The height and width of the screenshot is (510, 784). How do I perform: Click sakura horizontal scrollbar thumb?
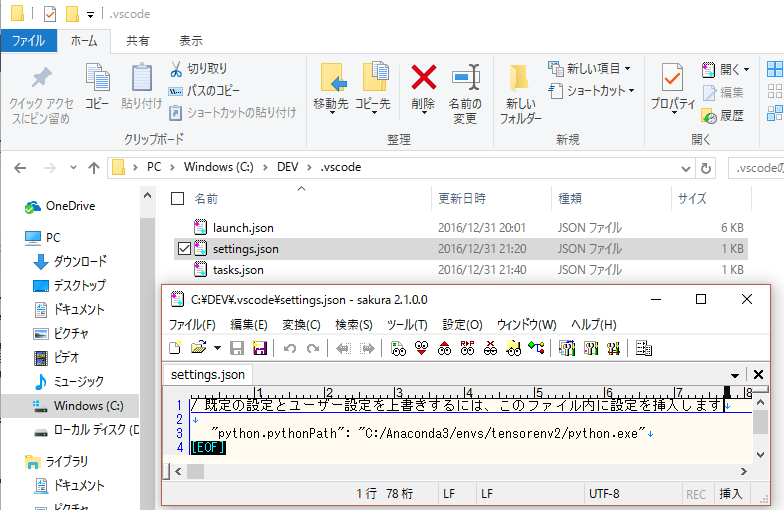click(x=195, y=471)
